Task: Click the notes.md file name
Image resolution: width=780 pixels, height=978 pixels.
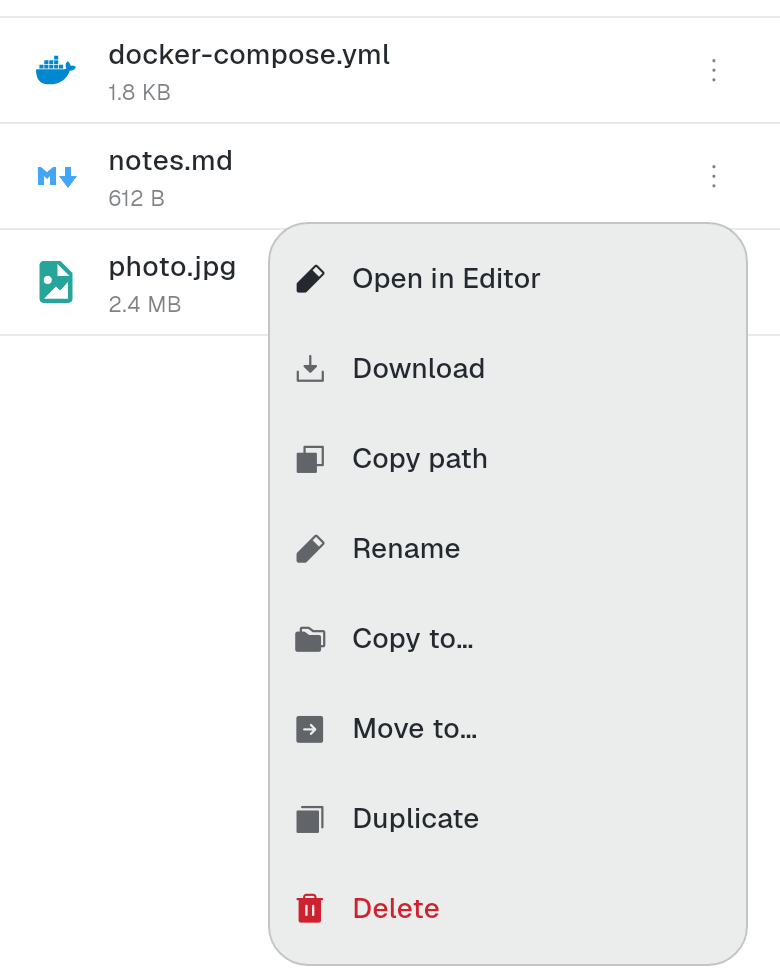Action: click(x=170, y=161)
